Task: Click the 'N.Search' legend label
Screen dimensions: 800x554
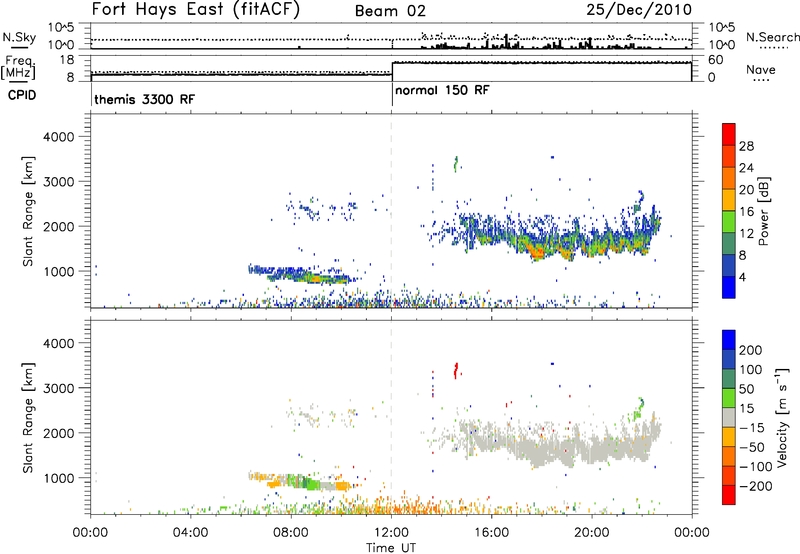Action: (x=772, y=37)
